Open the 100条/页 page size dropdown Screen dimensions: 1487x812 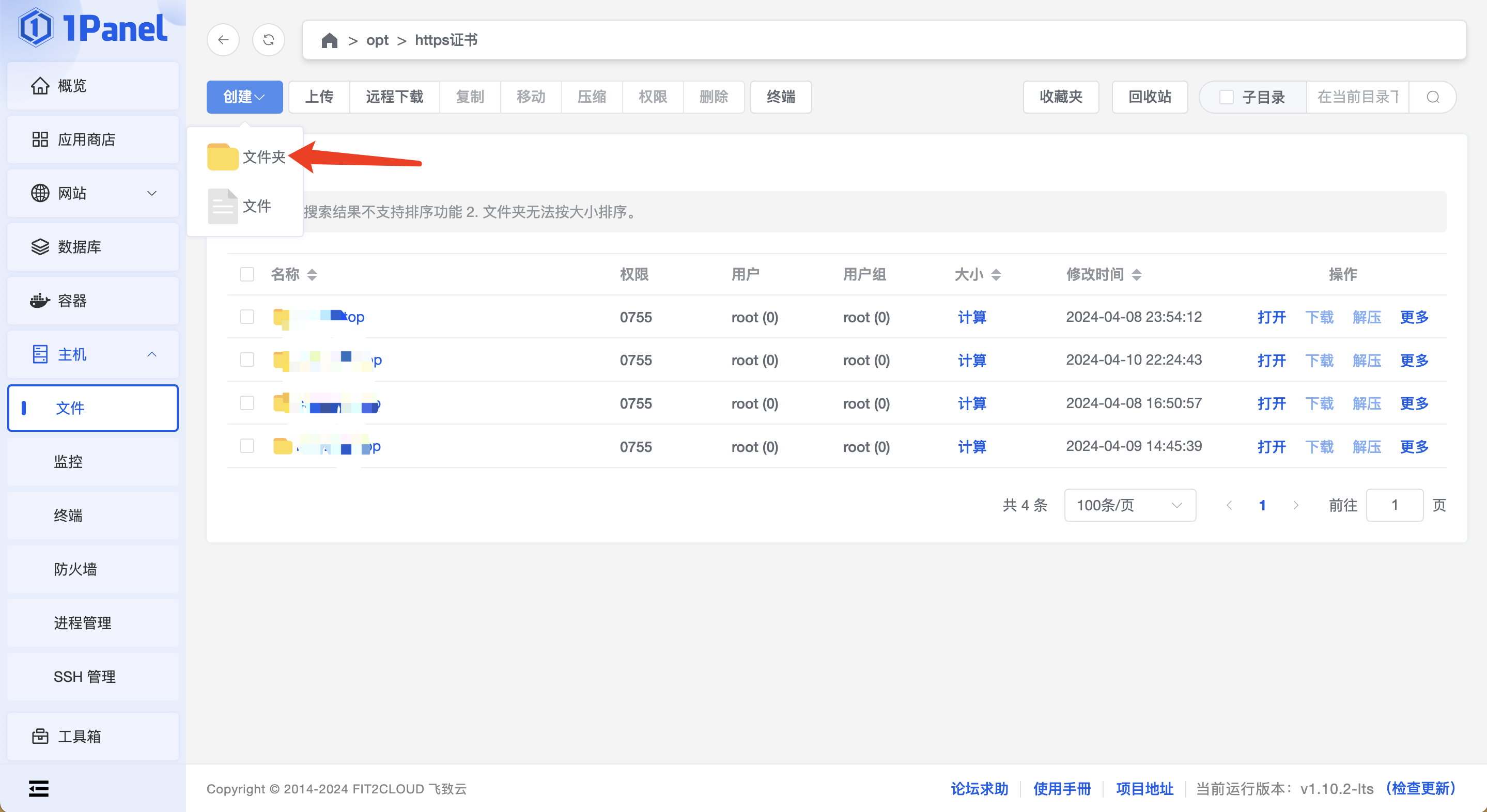click(x=1129, y=505)
